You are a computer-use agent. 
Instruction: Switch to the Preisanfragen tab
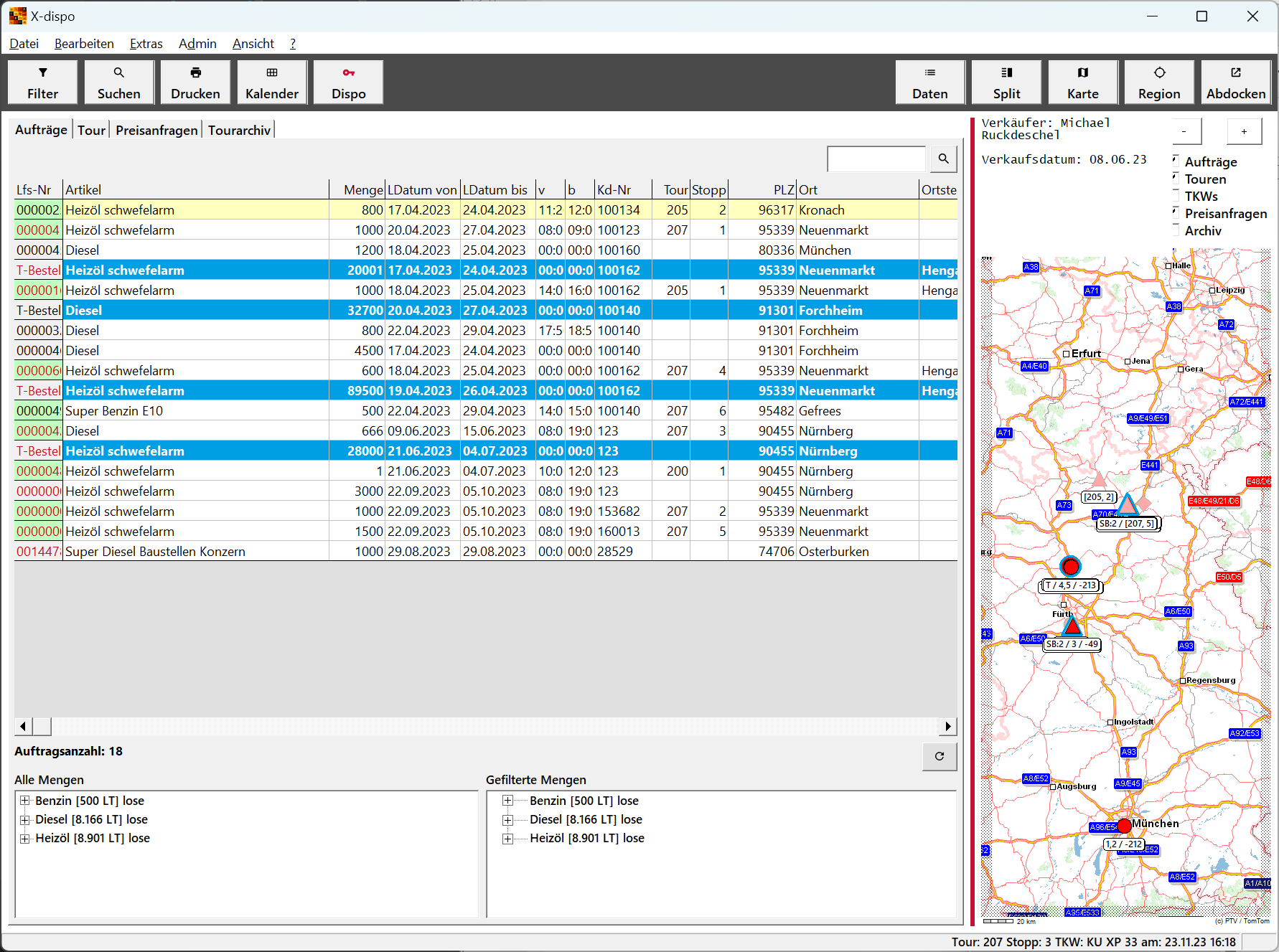(x=156, y=130)
